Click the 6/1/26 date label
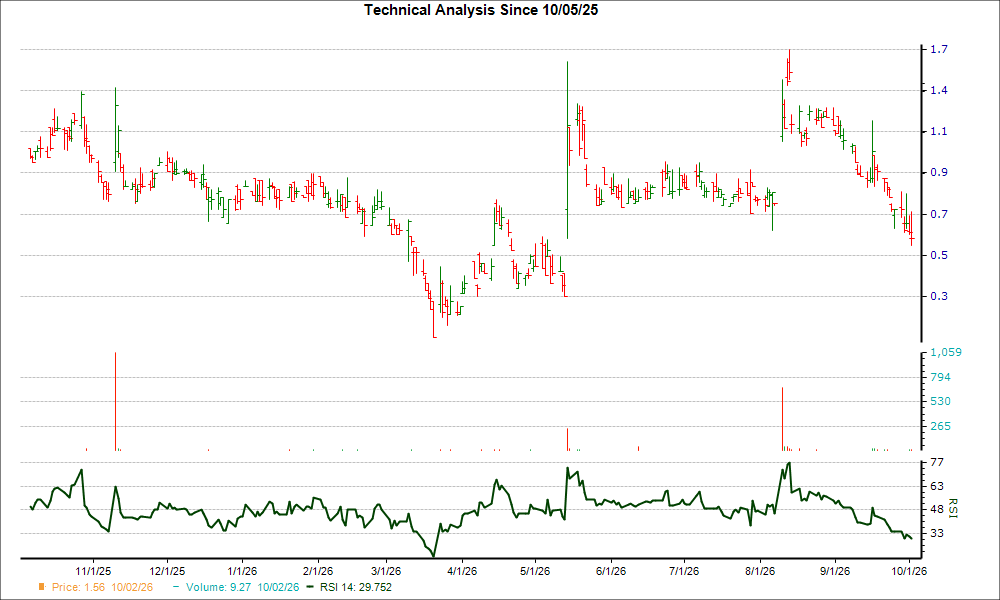 point(611,571)
